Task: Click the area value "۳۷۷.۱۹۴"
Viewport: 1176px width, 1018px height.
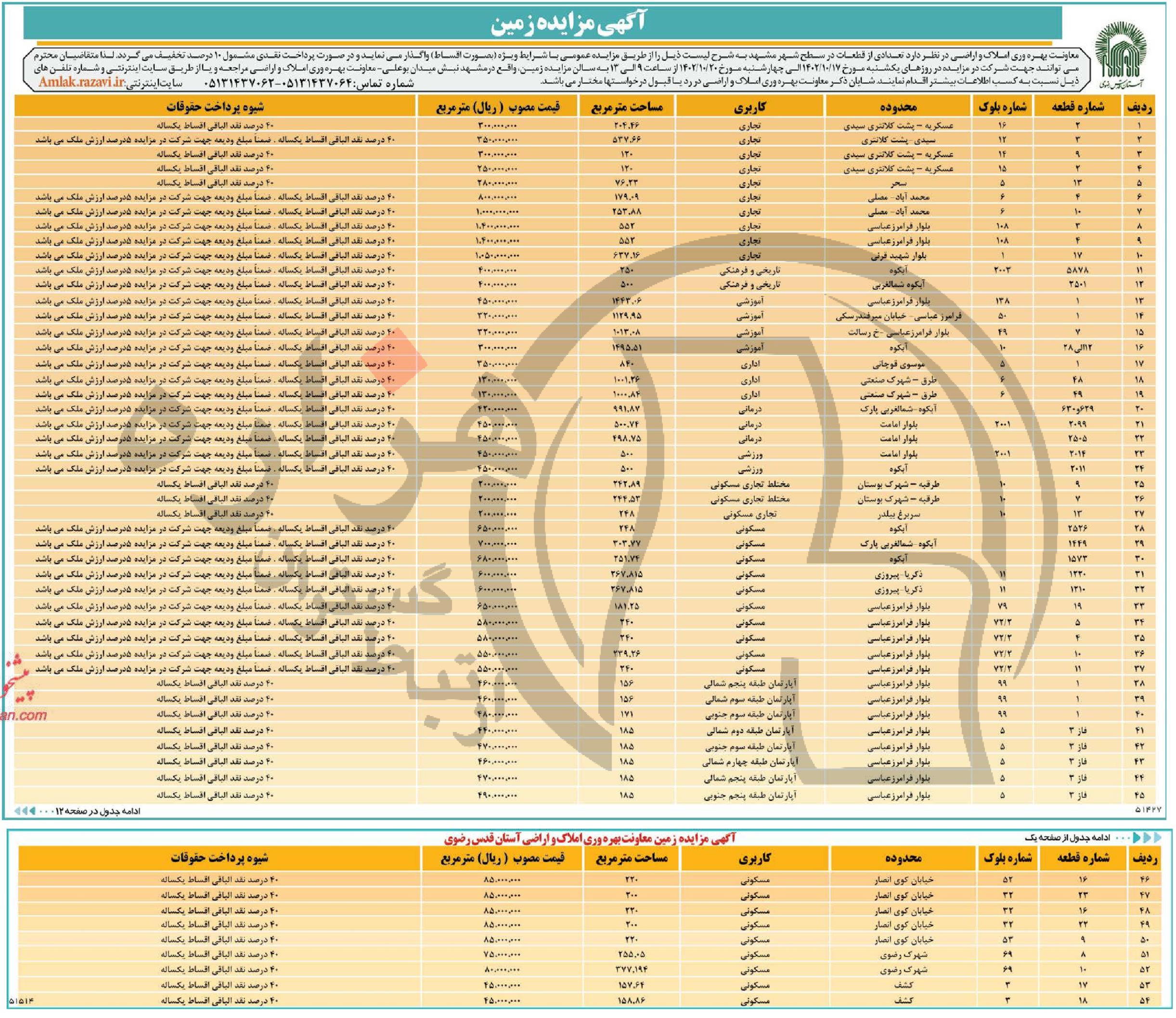Action: point(631,969)
